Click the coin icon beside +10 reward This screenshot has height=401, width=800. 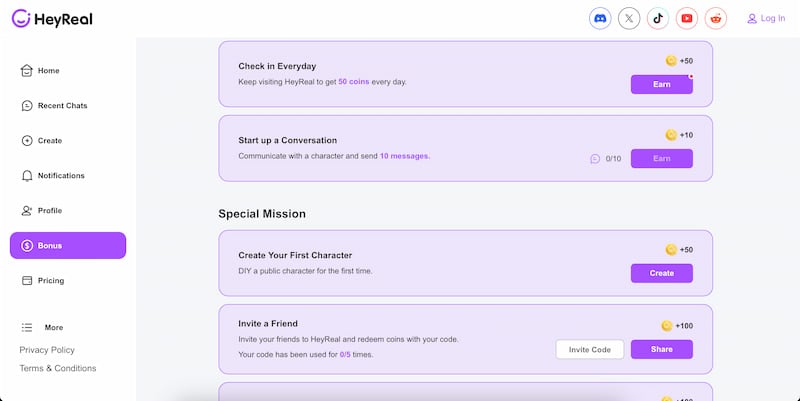coord(671,135)
